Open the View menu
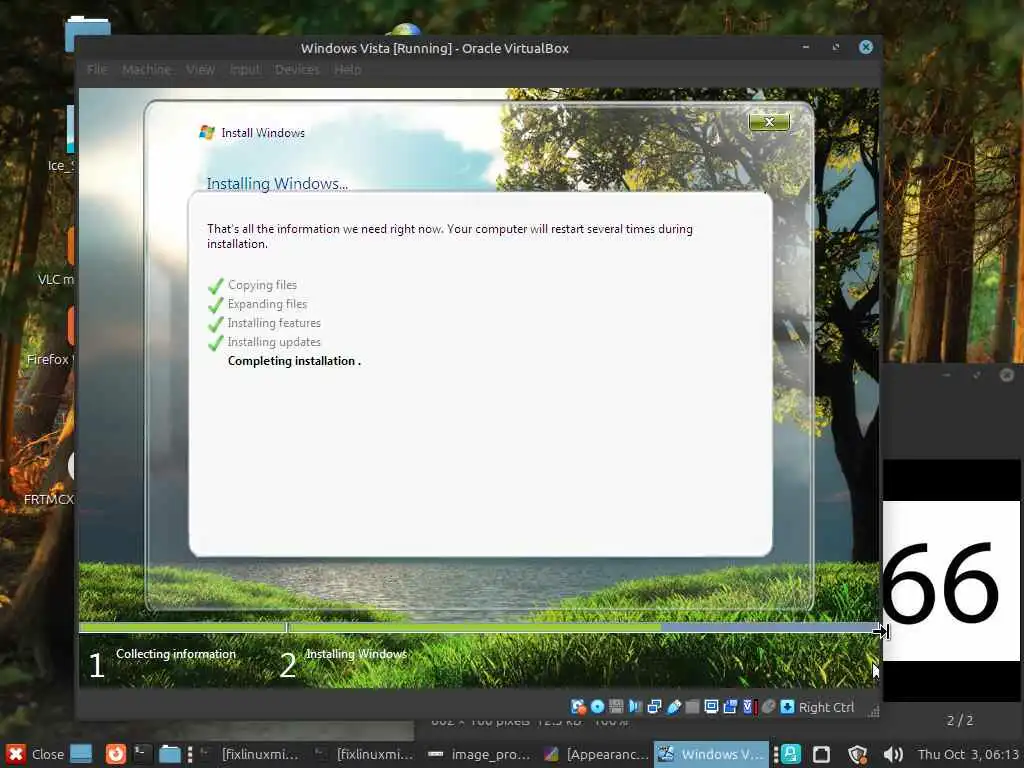 [x=200, y=69]
